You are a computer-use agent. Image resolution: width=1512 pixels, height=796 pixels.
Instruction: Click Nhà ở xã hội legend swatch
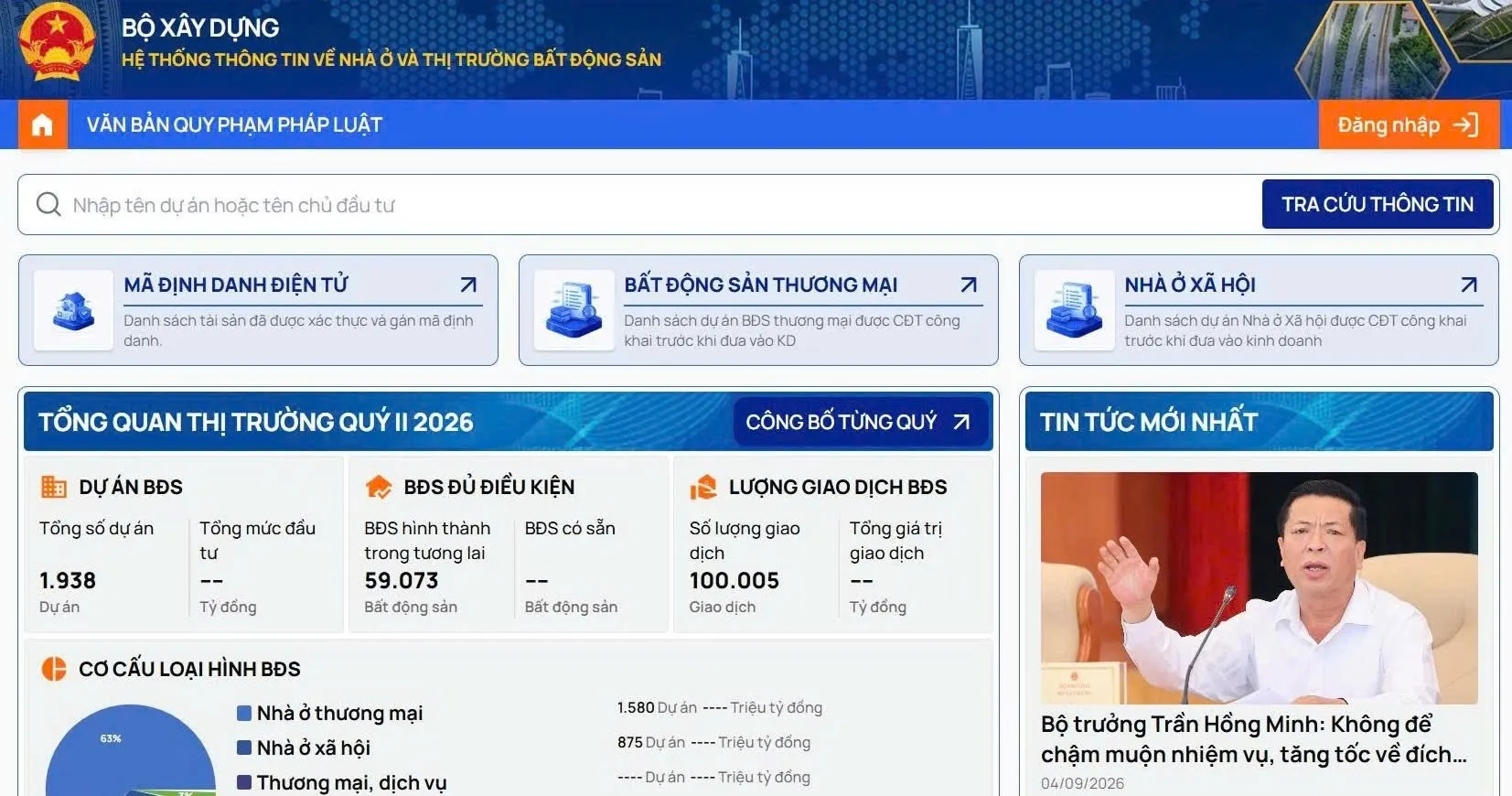point(244,748)
